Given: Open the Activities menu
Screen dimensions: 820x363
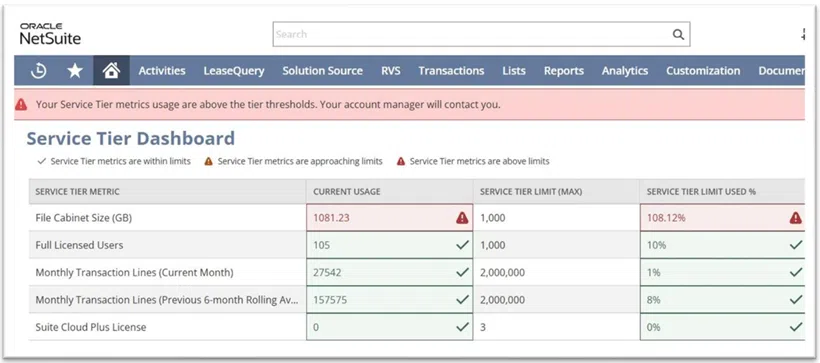Looking at the screenshot, I should tap(162, 71).
